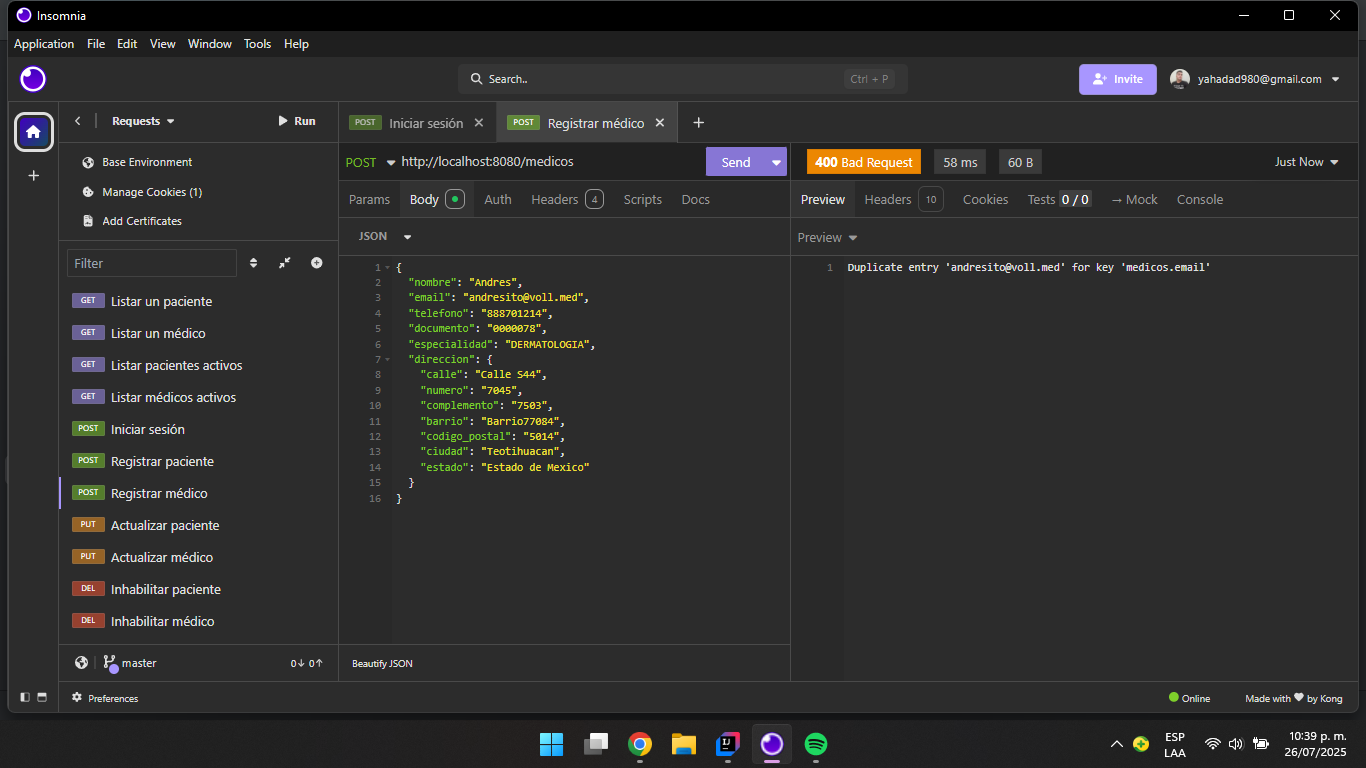This screenshot has width=1366, height=768.
Task: Open the Send options arrow
Action: pyautogui.click(x=777, y=162)
